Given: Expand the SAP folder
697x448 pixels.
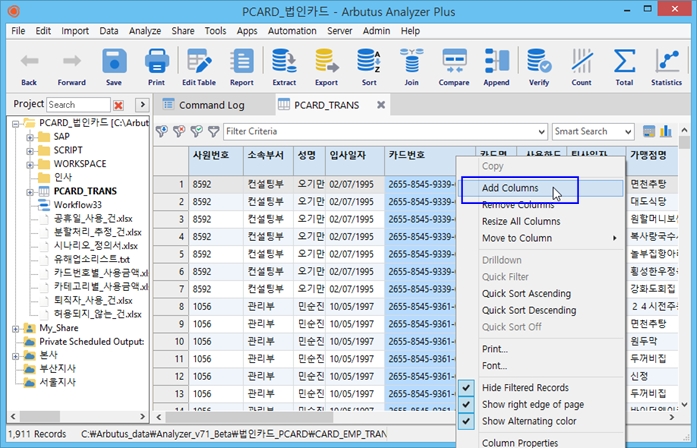Looking at the screenshot, I should 30,137.
